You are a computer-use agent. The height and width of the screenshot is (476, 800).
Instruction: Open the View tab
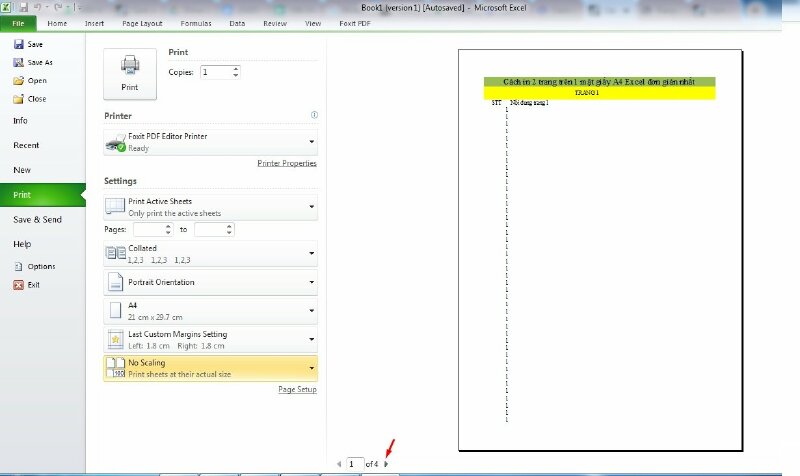click(313, 23)
